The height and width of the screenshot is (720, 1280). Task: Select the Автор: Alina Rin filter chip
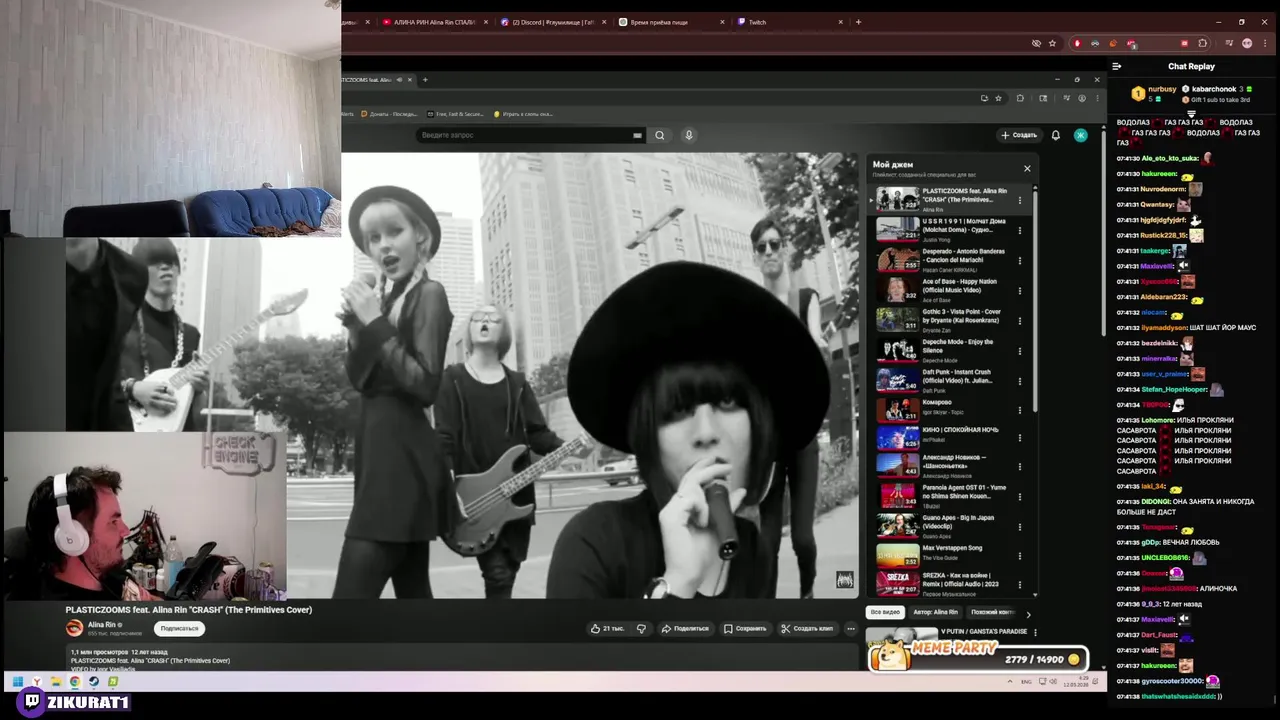point(935,612)
